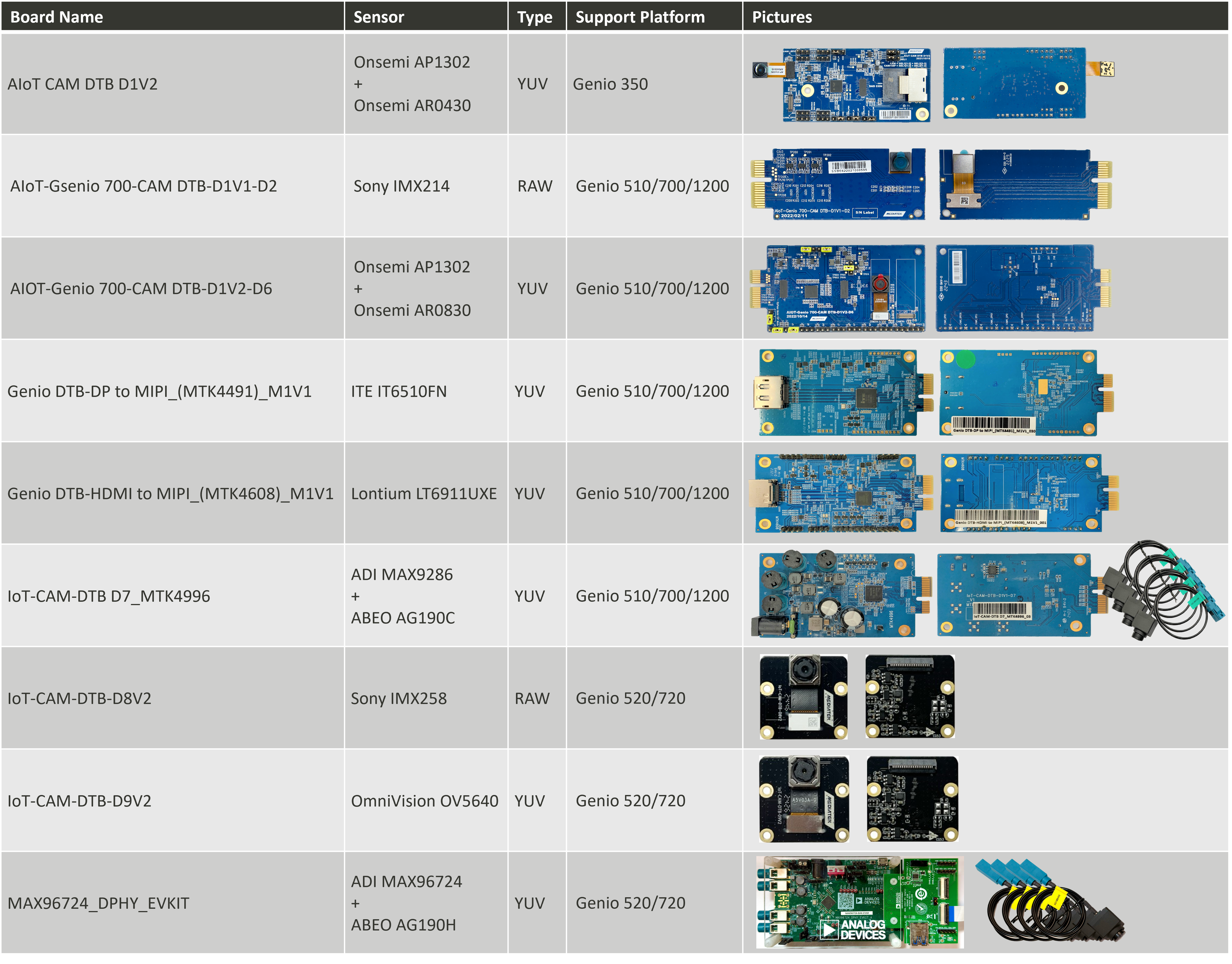
Task: Click the Analog Devices MAX96724 EVKIT photo
Action: pos(859,902)
